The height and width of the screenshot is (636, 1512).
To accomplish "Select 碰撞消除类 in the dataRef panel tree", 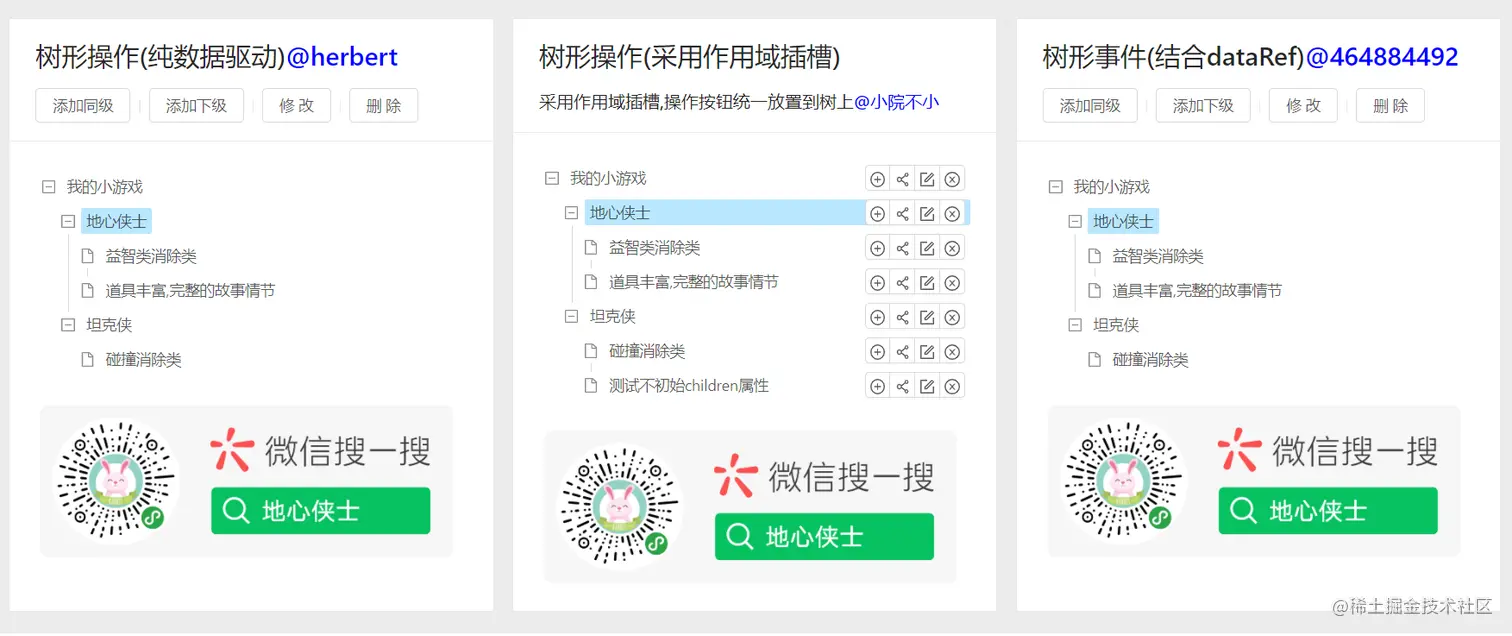I will 1150,360.
